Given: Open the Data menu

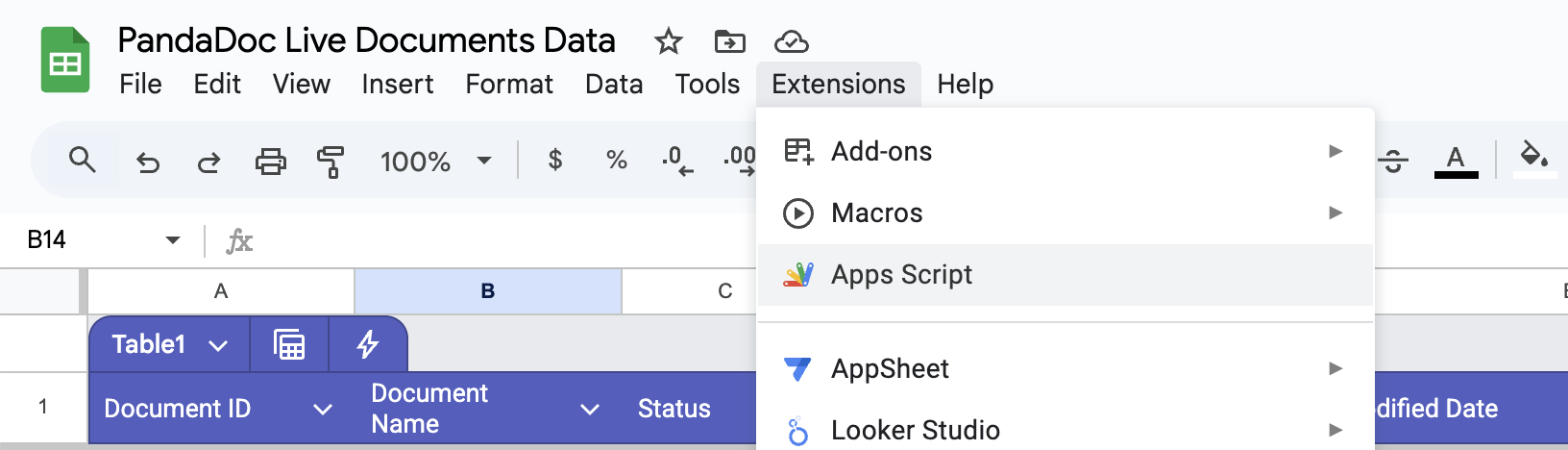Looking at the screenshot, I should [614, 85].
